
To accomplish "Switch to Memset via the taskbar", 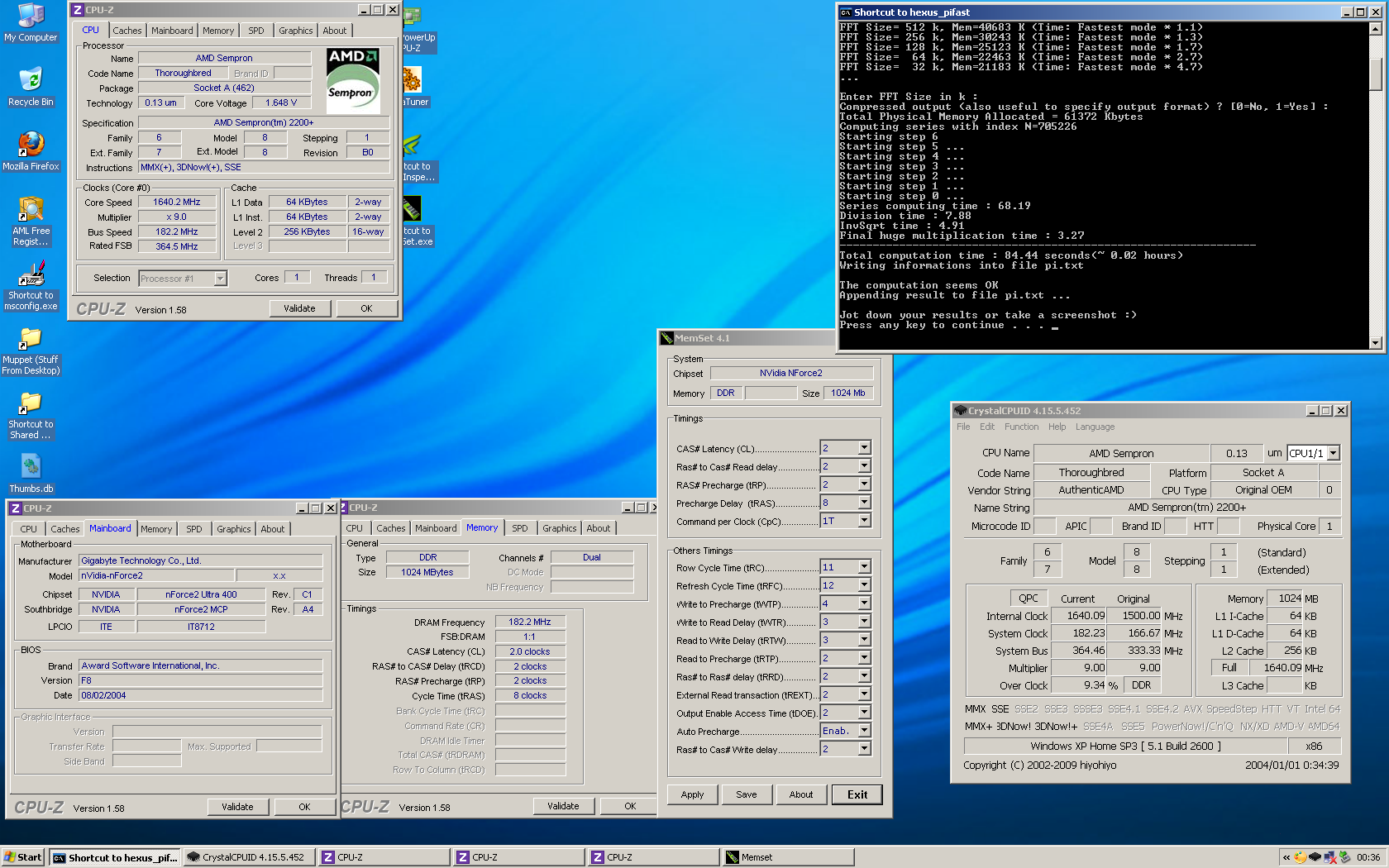I will tap(787, 857).
